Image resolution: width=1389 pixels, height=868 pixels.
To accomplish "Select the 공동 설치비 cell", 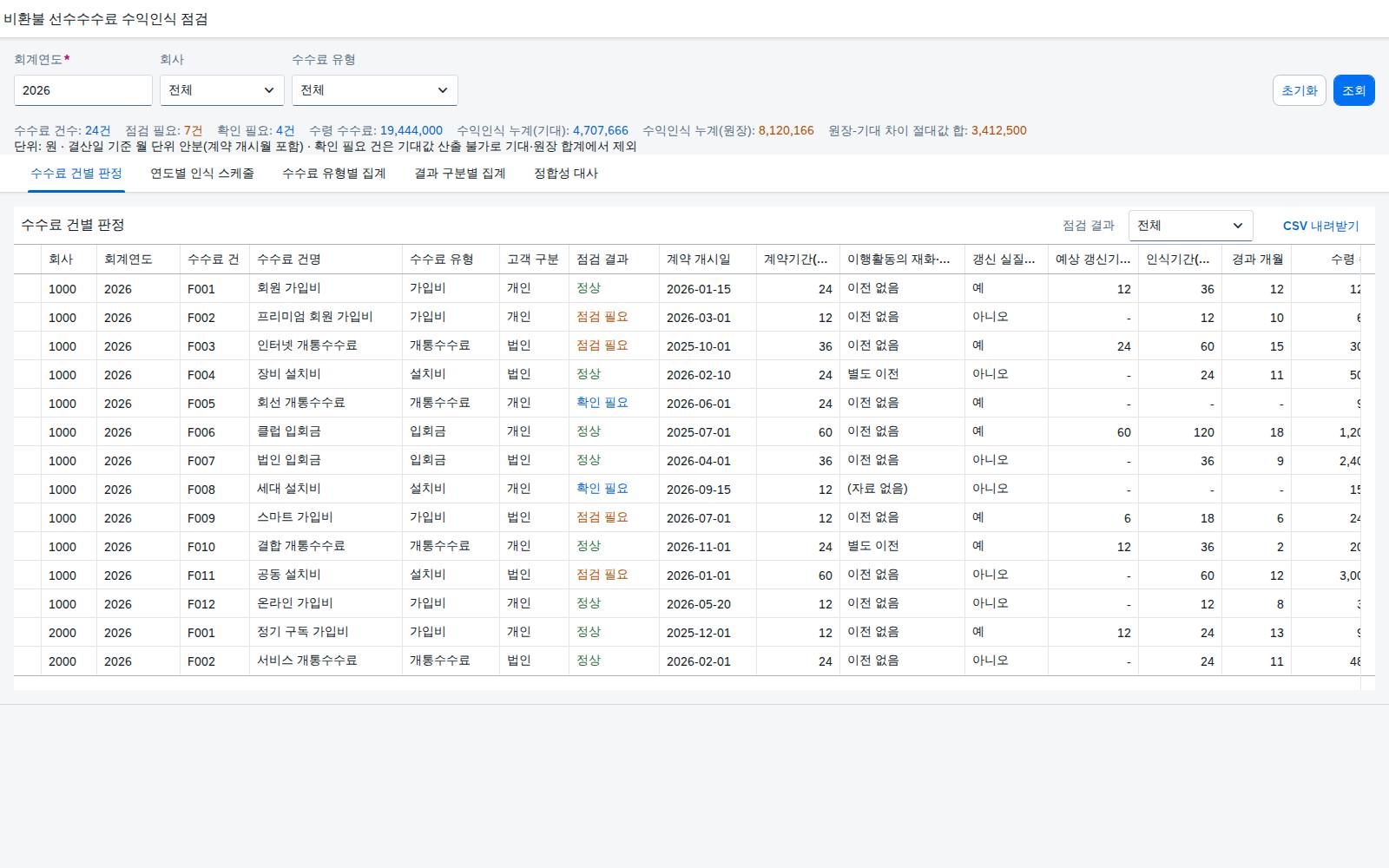I will [x=326, y=575].
